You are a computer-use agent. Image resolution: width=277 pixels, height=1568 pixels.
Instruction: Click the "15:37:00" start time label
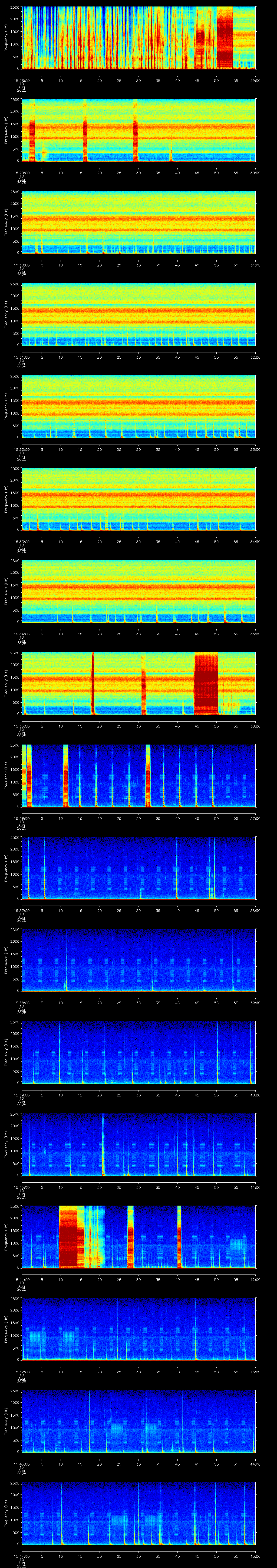22,910
